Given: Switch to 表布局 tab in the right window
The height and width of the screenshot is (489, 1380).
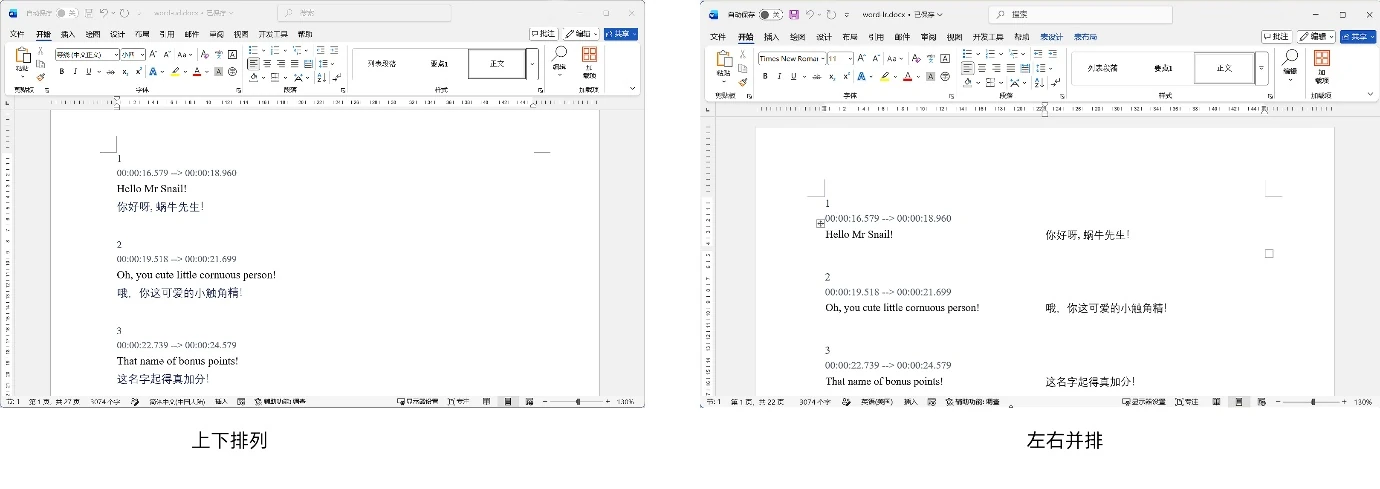Looking at the screenshot, I should [x=1086, y=37].
